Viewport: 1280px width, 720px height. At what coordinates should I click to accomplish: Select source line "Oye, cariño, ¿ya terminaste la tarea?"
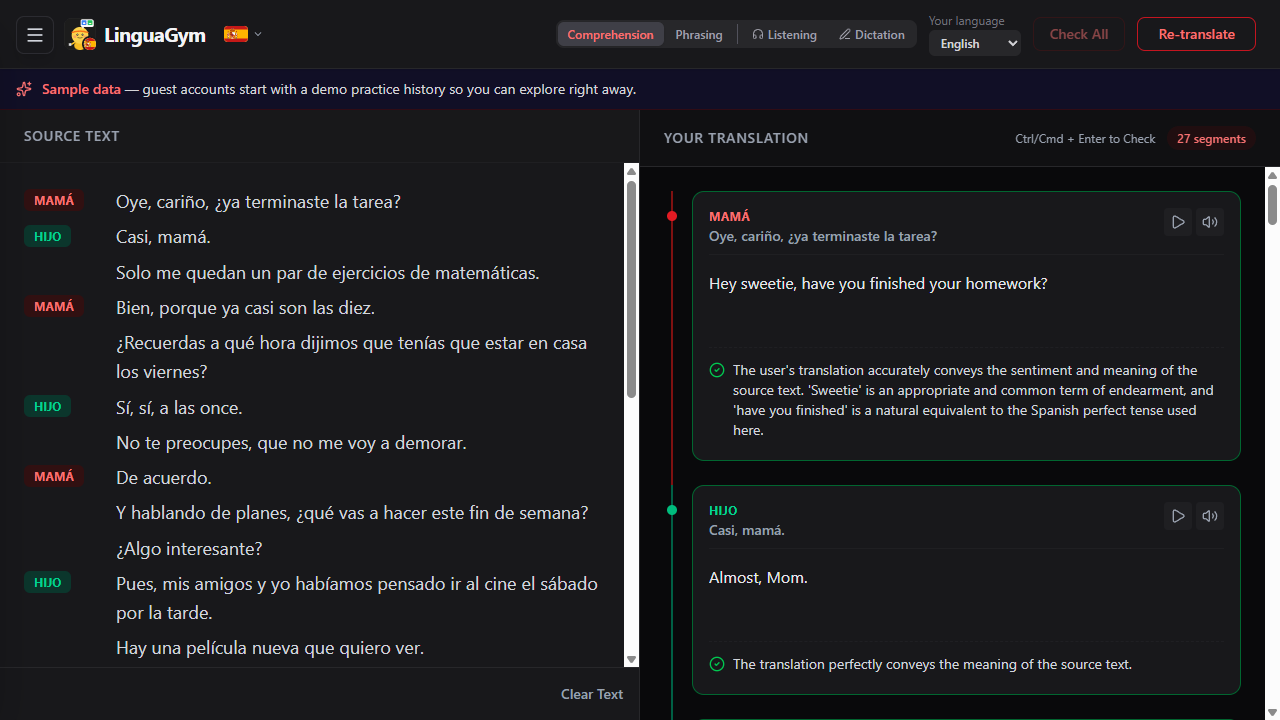tap(258, 202)
